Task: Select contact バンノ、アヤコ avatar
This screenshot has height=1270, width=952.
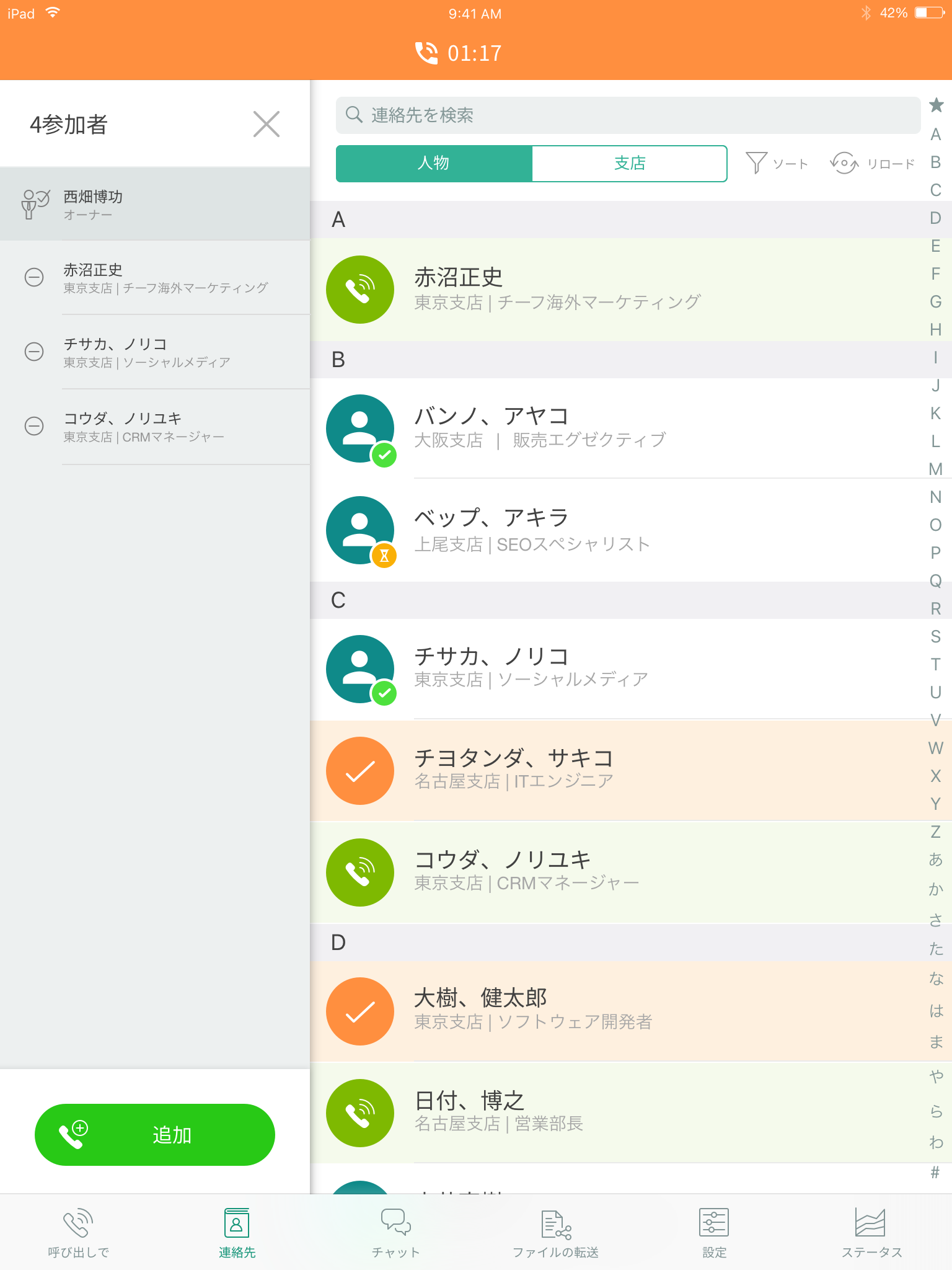Action: 360,429
